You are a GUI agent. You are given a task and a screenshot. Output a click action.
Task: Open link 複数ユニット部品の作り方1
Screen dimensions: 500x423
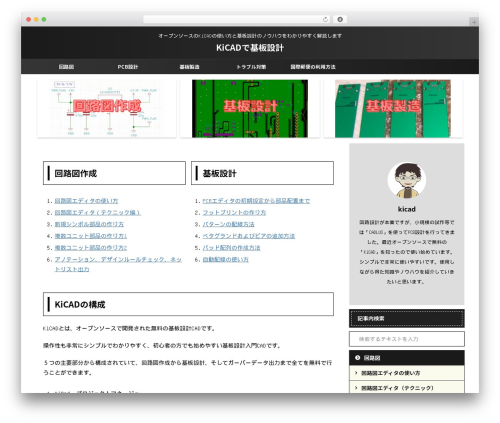point(91,236)
